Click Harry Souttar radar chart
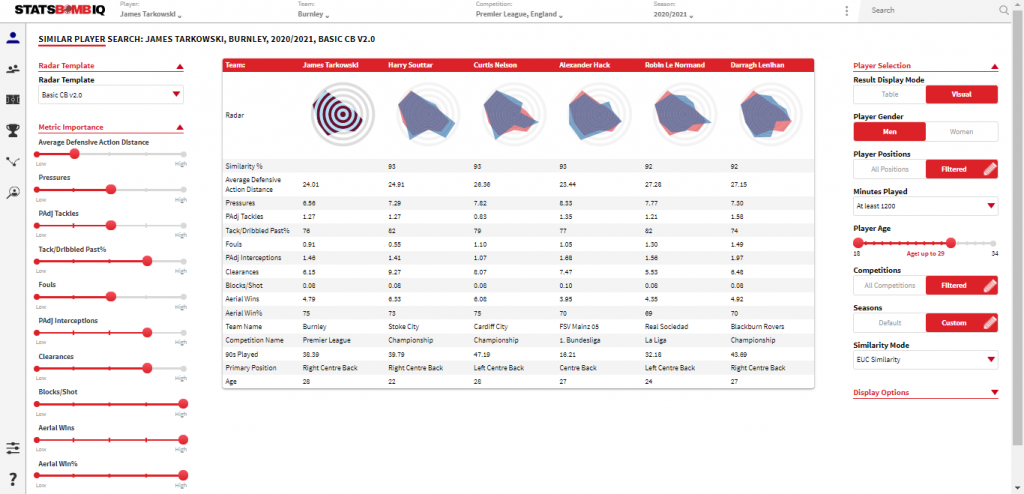The width and height of the screenshot is (1024, 494). click(428, 115)
